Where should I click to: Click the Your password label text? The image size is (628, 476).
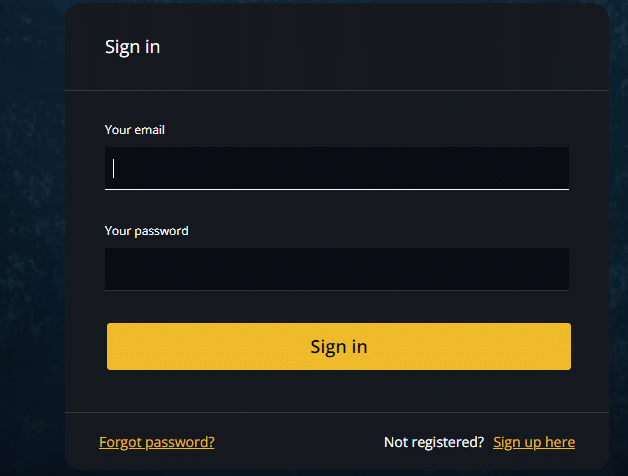tap(146, 231)
